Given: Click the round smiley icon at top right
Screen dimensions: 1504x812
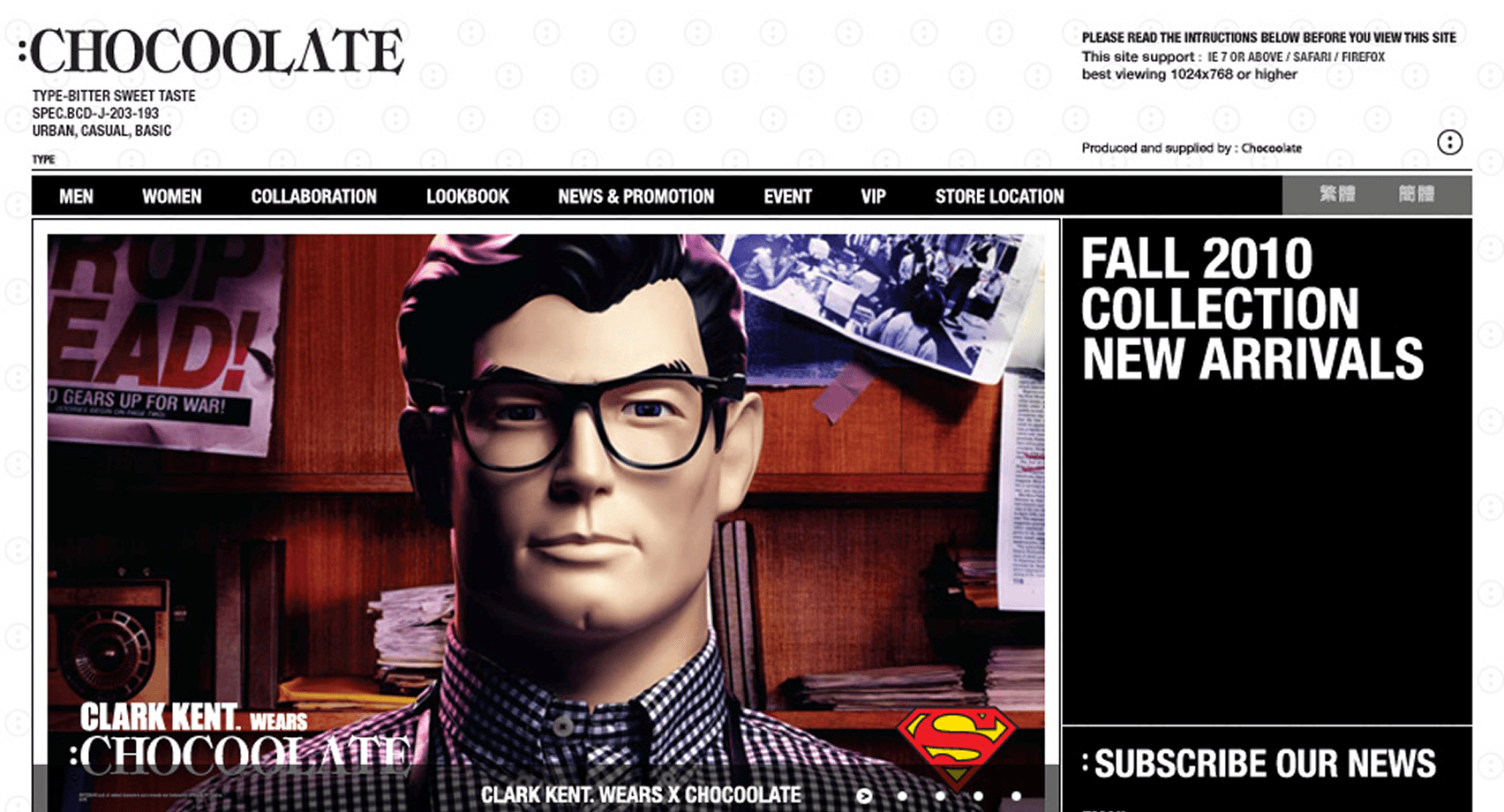Looking at the screenshot, I should [1449, 142].
